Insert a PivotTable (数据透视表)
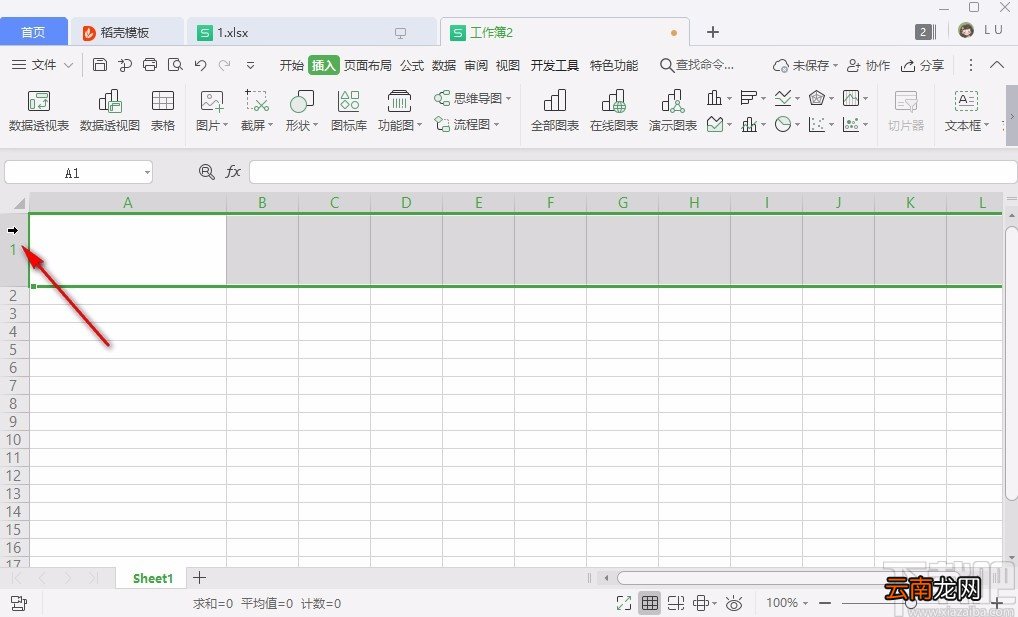 [39, 111]
